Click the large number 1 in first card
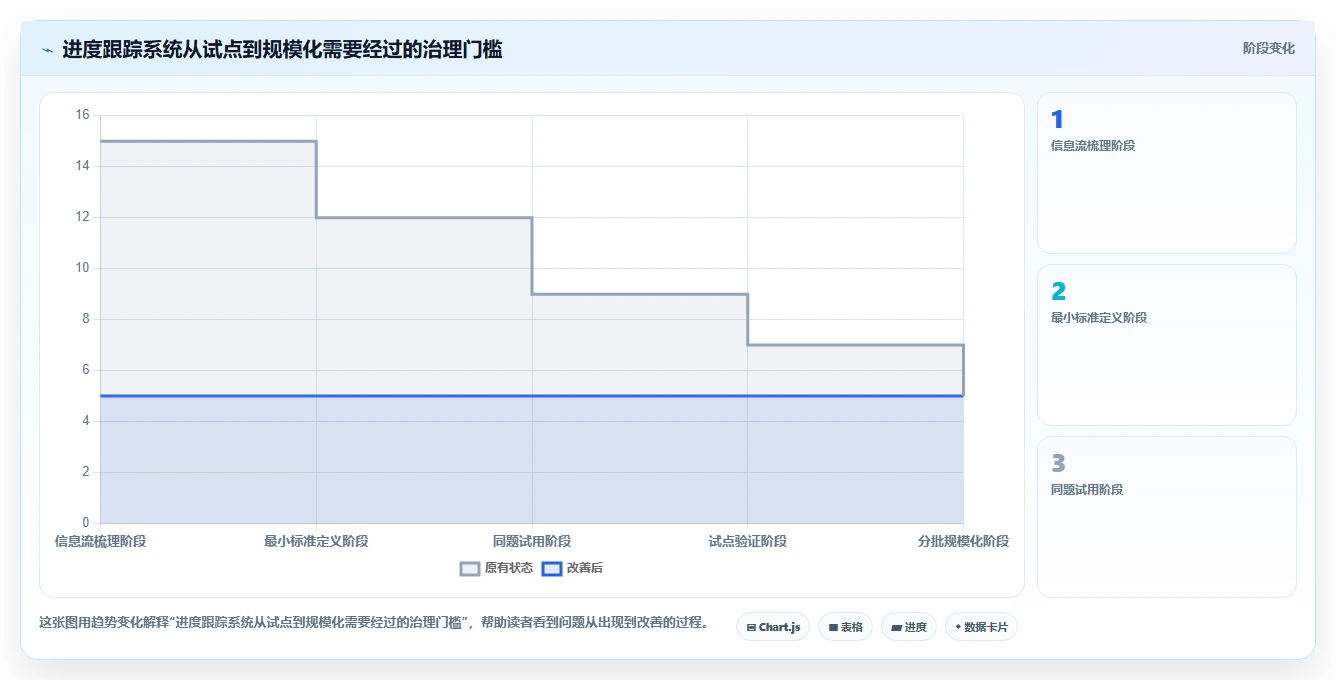Viewport: 1336px width, 680px height. click(x=1057, y=120)
